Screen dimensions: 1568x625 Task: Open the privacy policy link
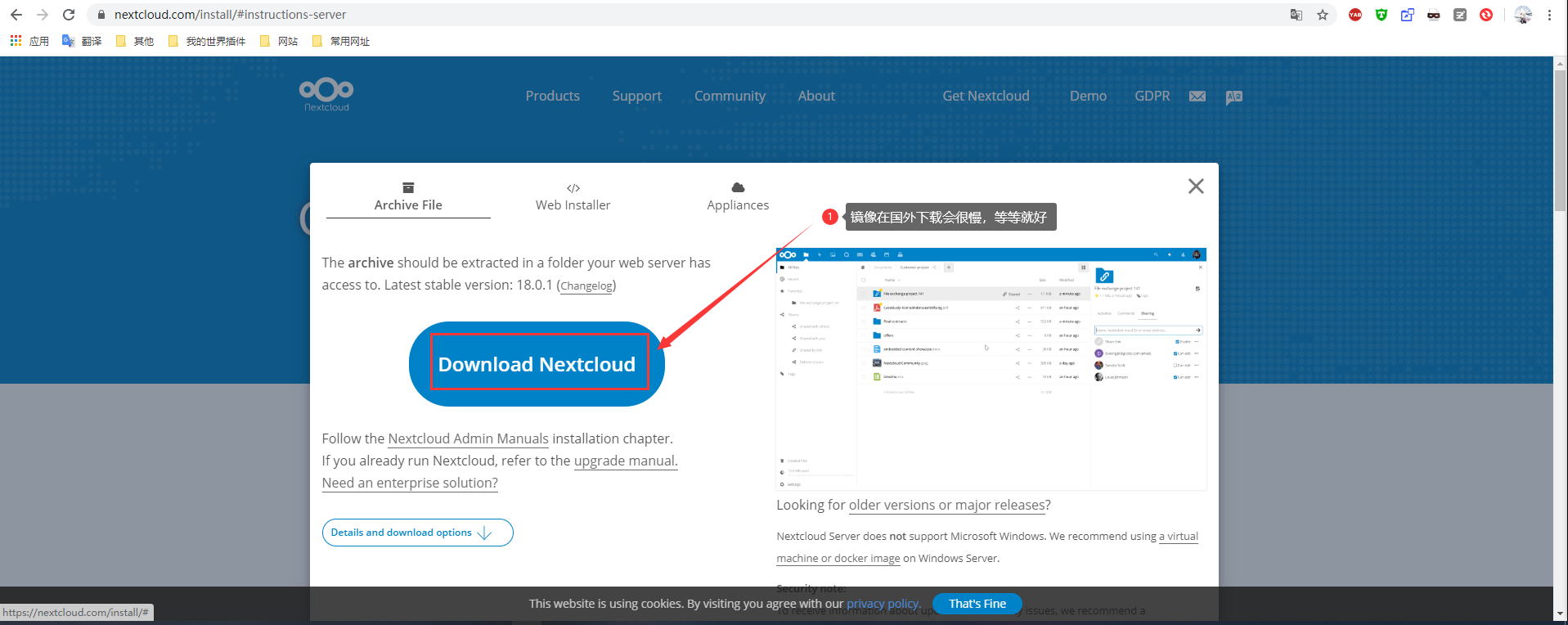tap(883, 604)
